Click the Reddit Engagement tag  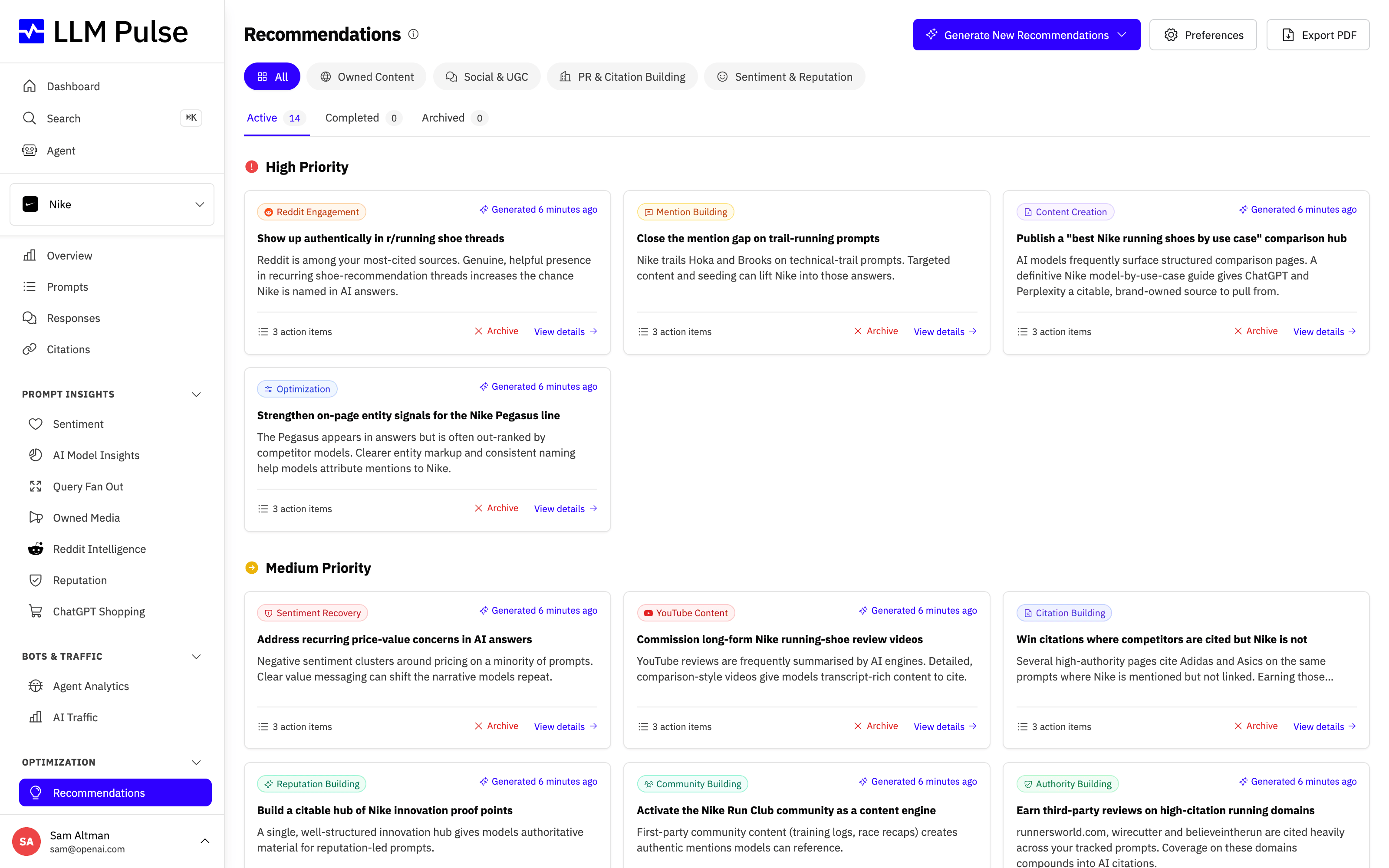coord(312,212)
